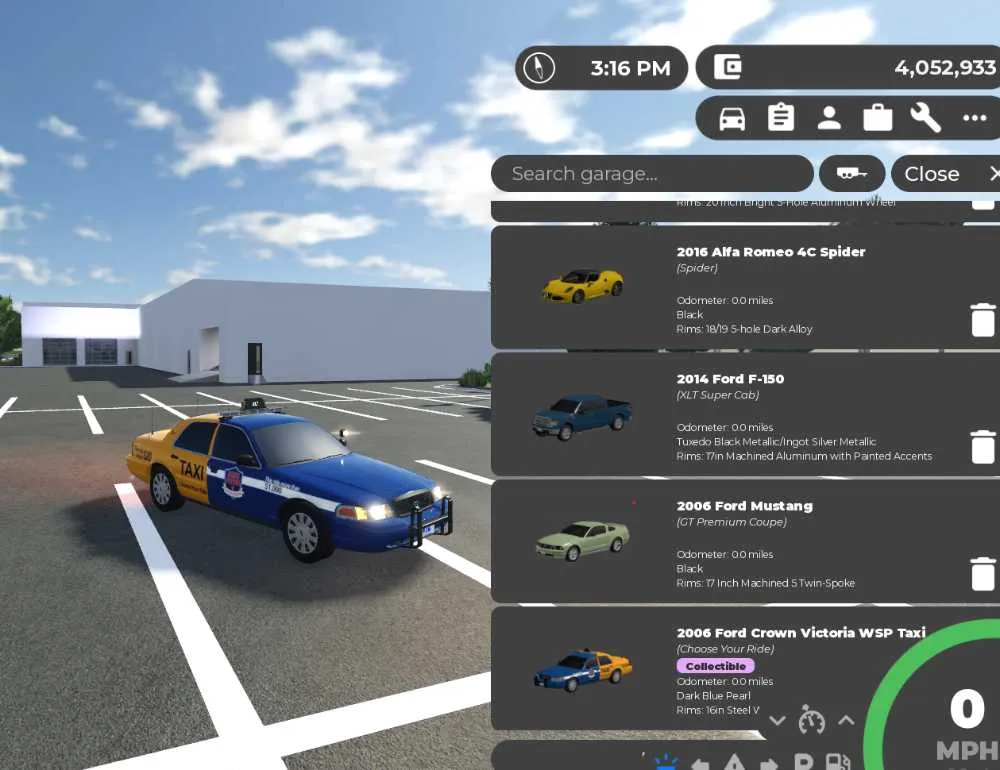Click the Collectible badge on the taxi
The height and width of the screenshot is (770, 1000).
[x=716, y=666]
